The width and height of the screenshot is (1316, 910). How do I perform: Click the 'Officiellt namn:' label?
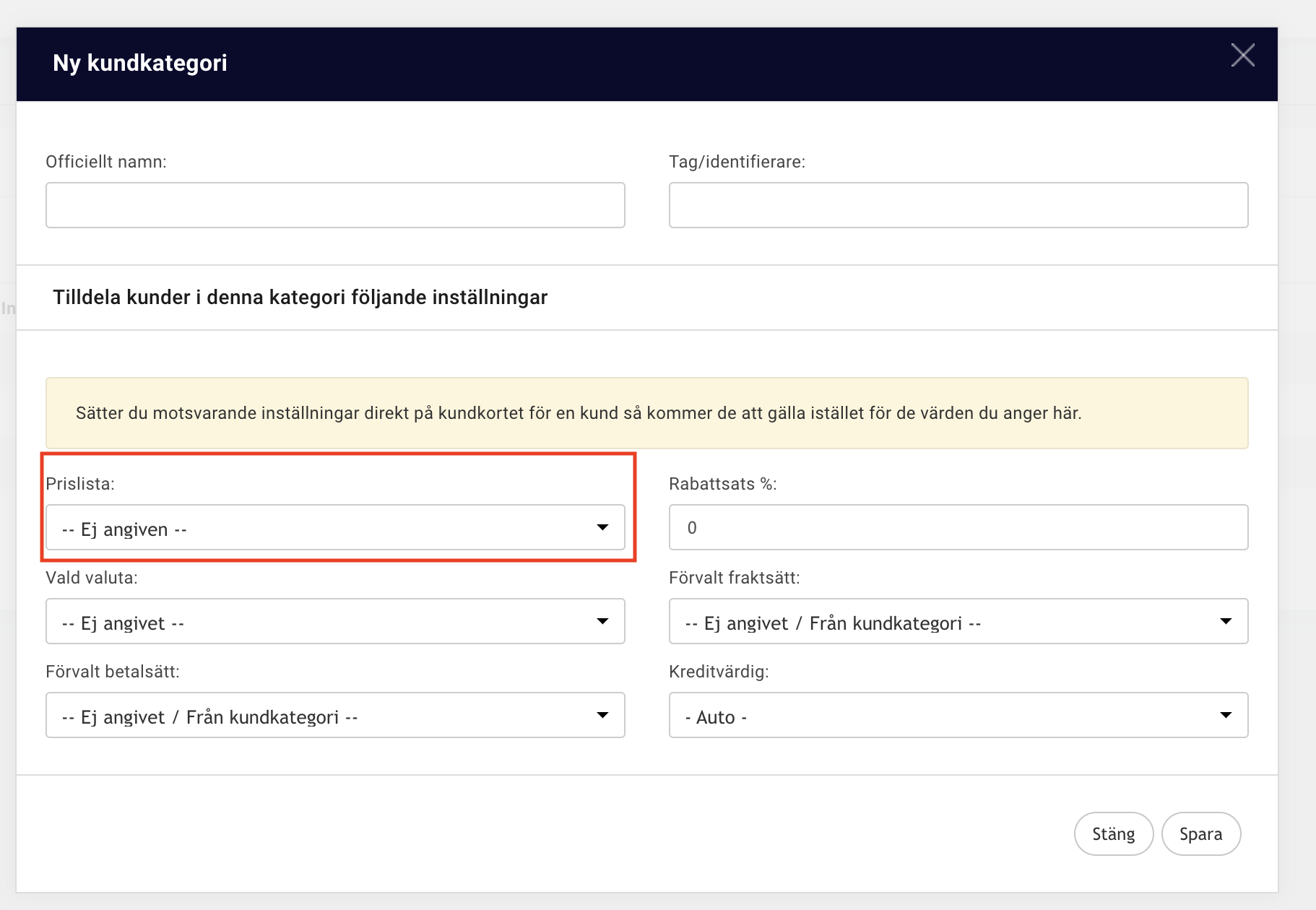106,162
